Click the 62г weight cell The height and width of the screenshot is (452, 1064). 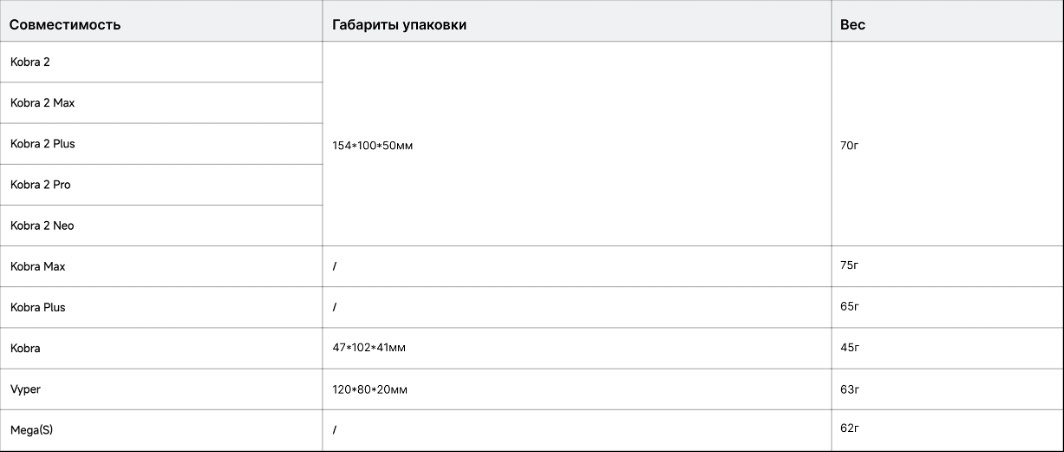[x=850, y=429]
